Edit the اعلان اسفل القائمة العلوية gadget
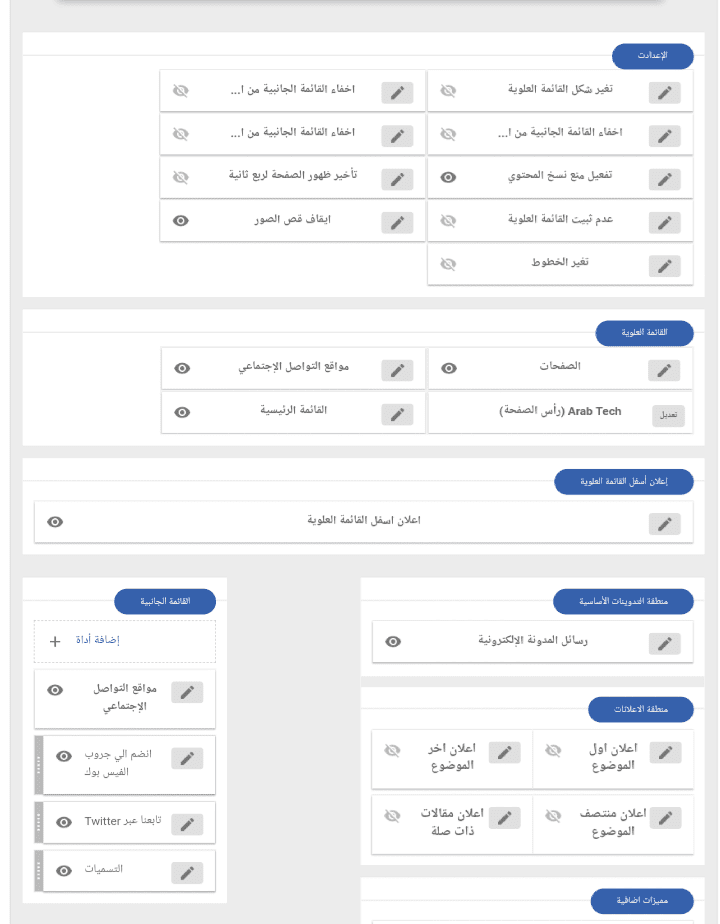720x924 pixels. click(664, 524)
